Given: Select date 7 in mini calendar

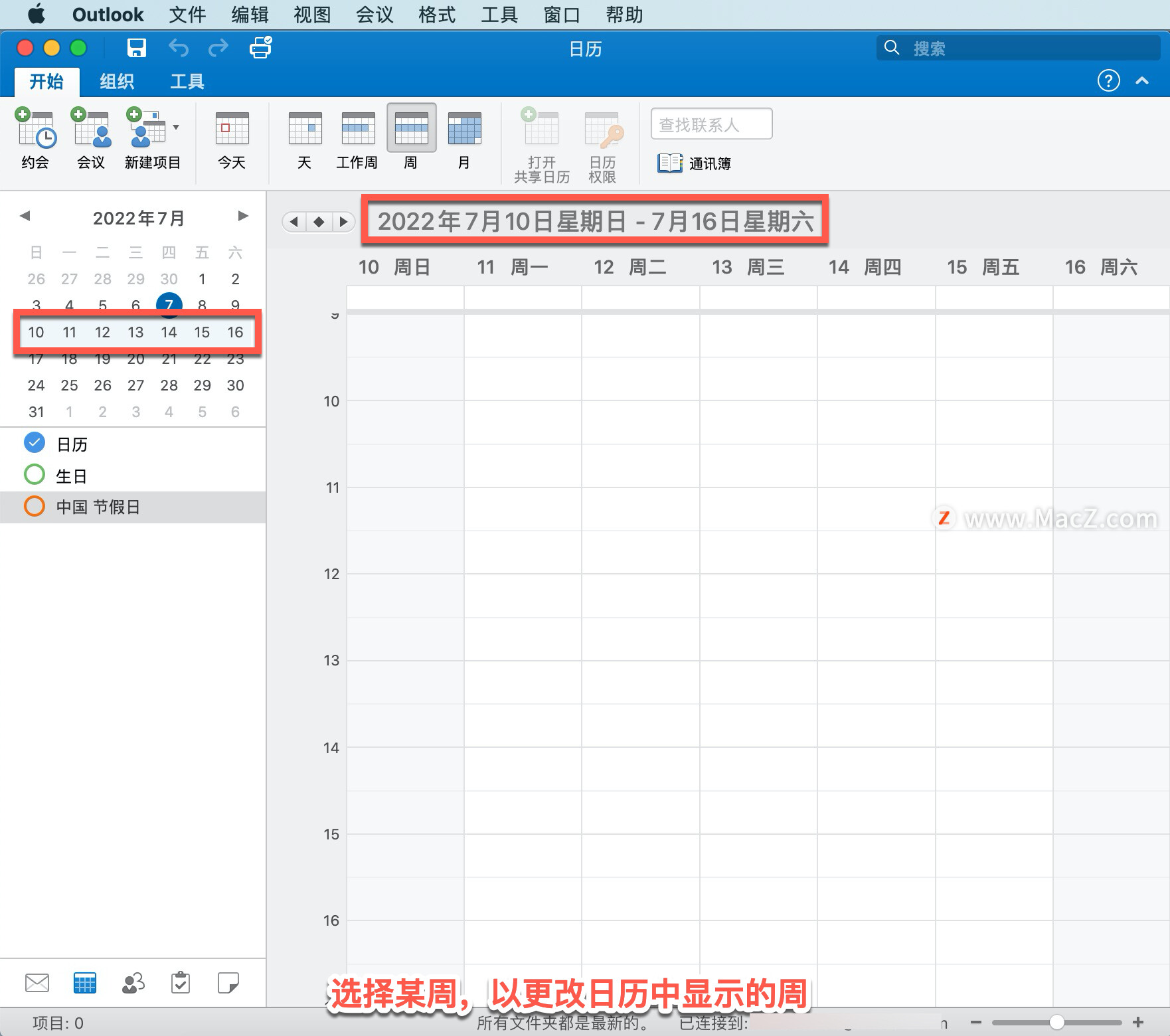Looking at the screenshot, I should (169, 305).
